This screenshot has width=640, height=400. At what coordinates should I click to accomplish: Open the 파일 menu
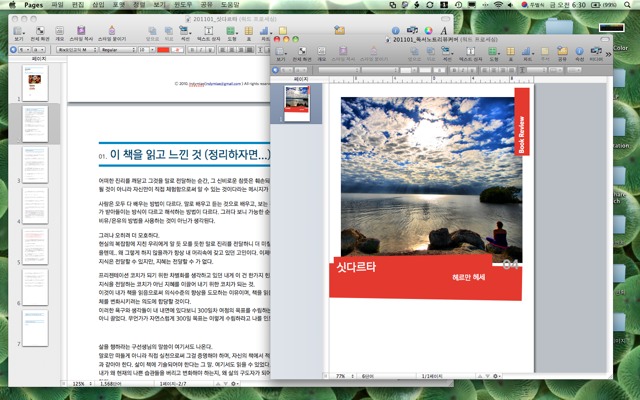pos(57,5)
